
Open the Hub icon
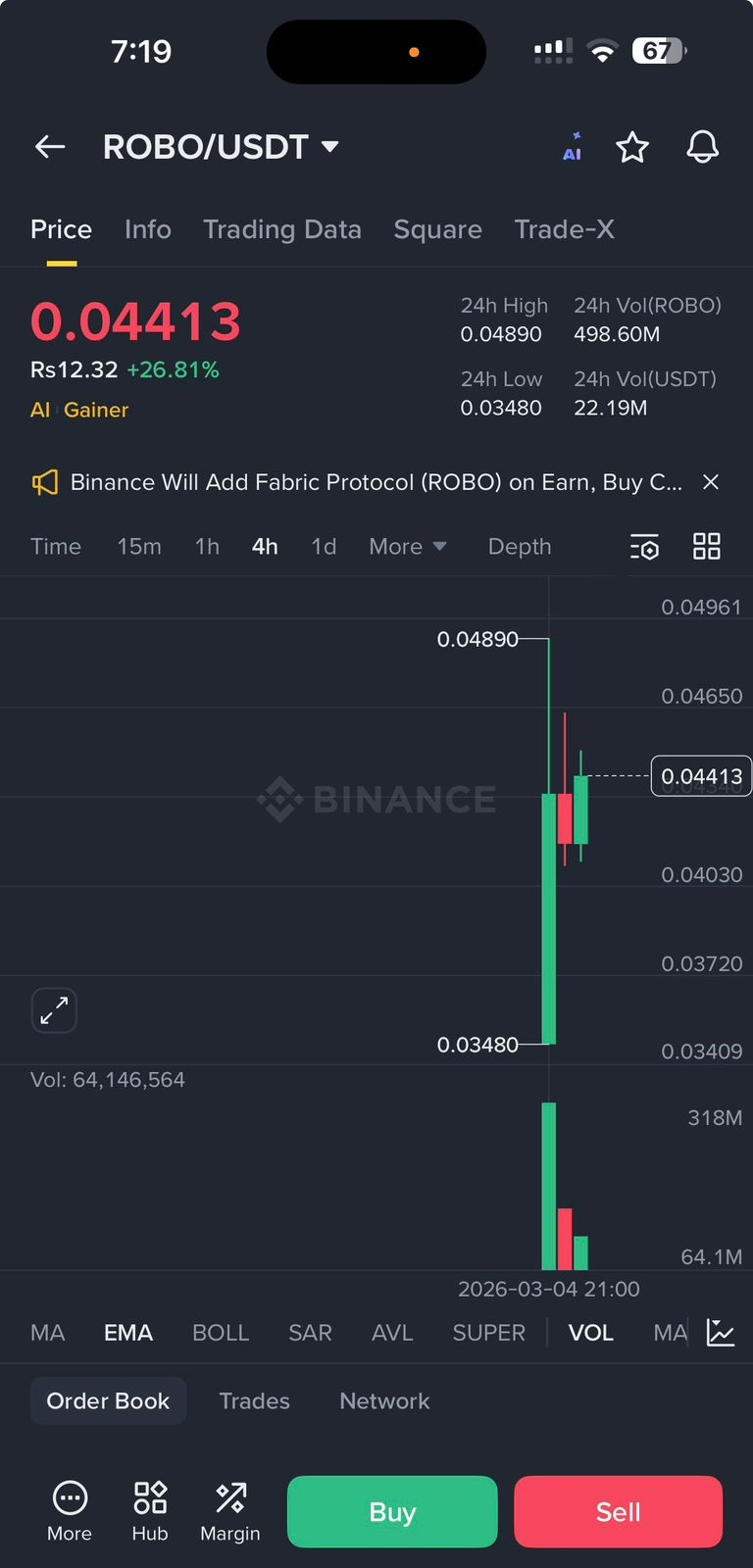pyautogui.click(x=150, y=1511)
